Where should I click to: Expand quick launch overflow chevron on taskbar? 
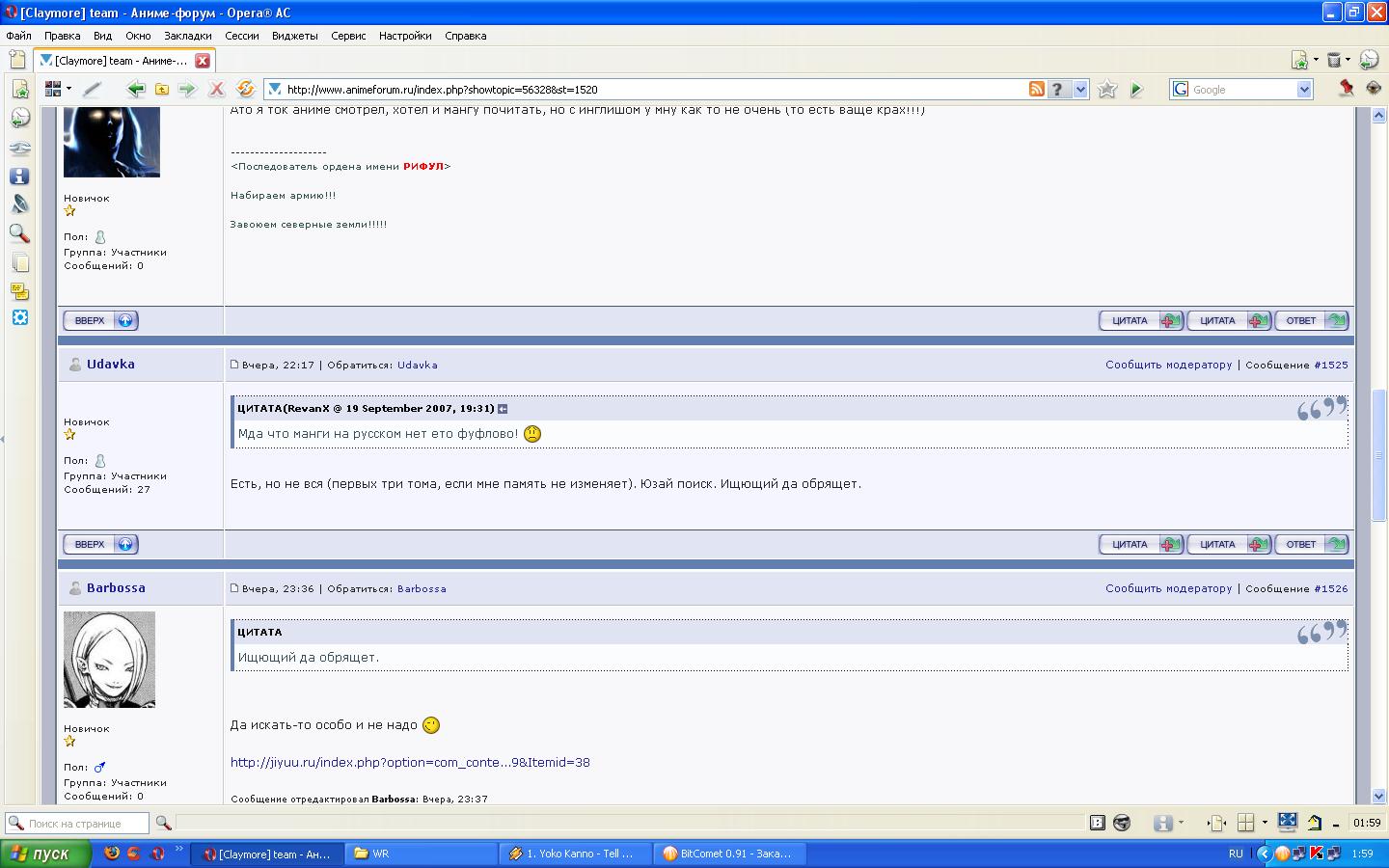click(178, 851)
